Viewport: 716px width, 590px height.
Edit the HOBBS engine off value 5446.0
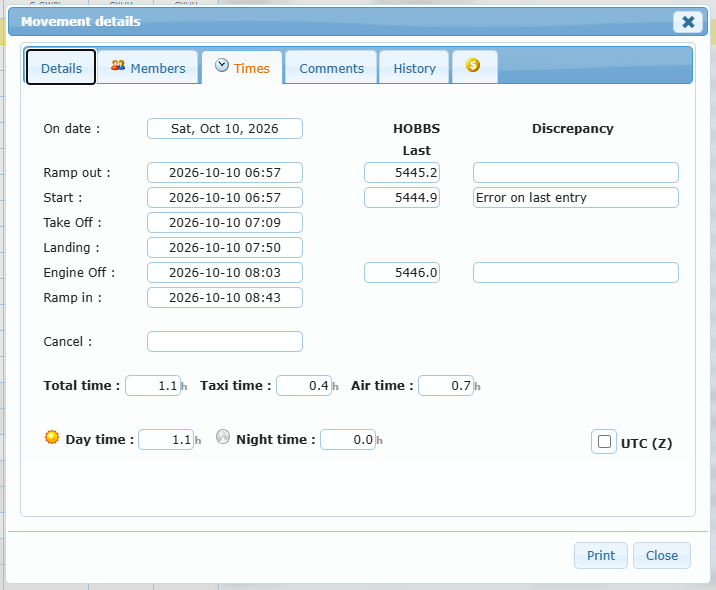click(402, 273)
